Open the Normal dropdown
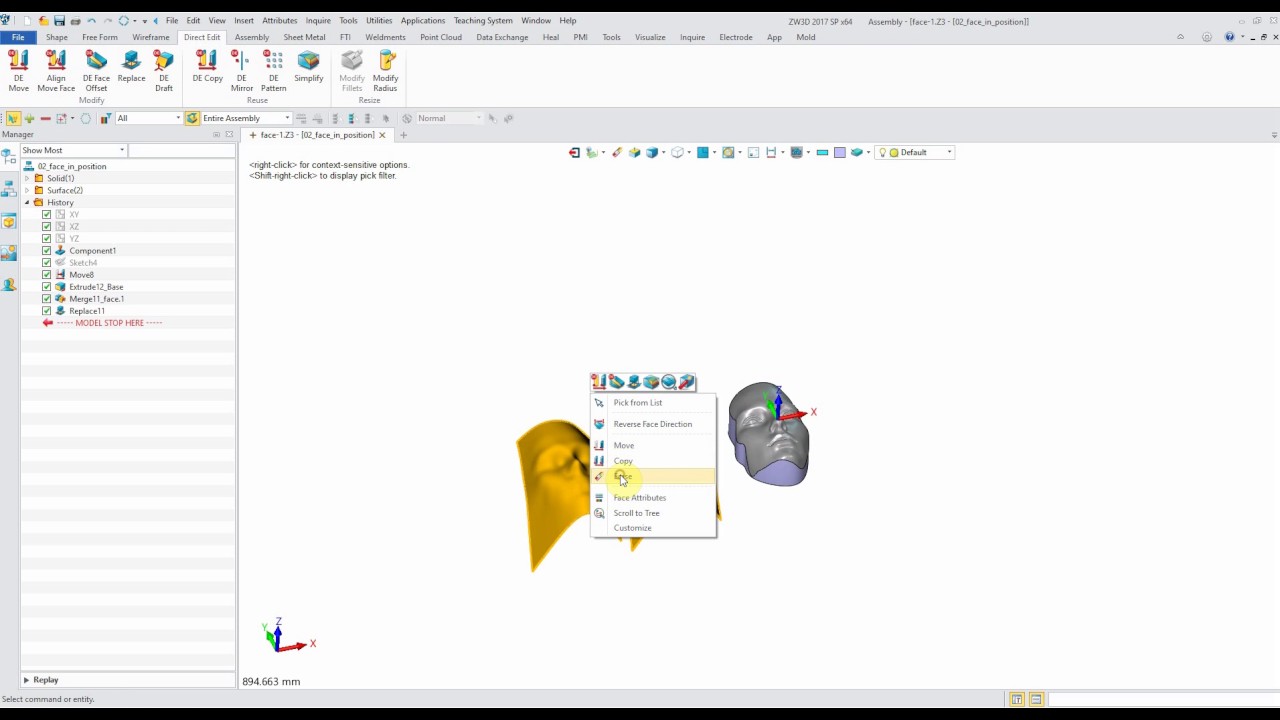1280x720 pixels. point(448,118)
